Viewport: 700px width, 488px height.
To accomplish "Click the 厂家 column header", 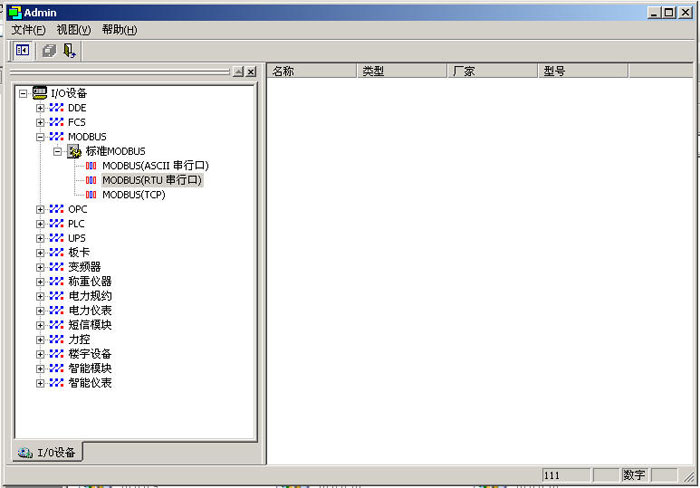I will (492, 71).
